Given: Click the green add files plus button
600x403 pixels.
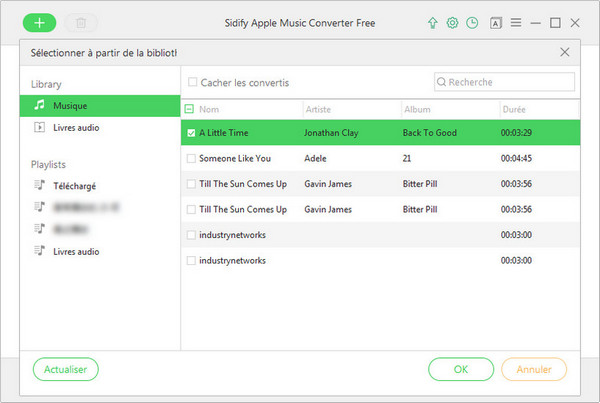Looking at the screenshot, I should (x=39, y=22).
